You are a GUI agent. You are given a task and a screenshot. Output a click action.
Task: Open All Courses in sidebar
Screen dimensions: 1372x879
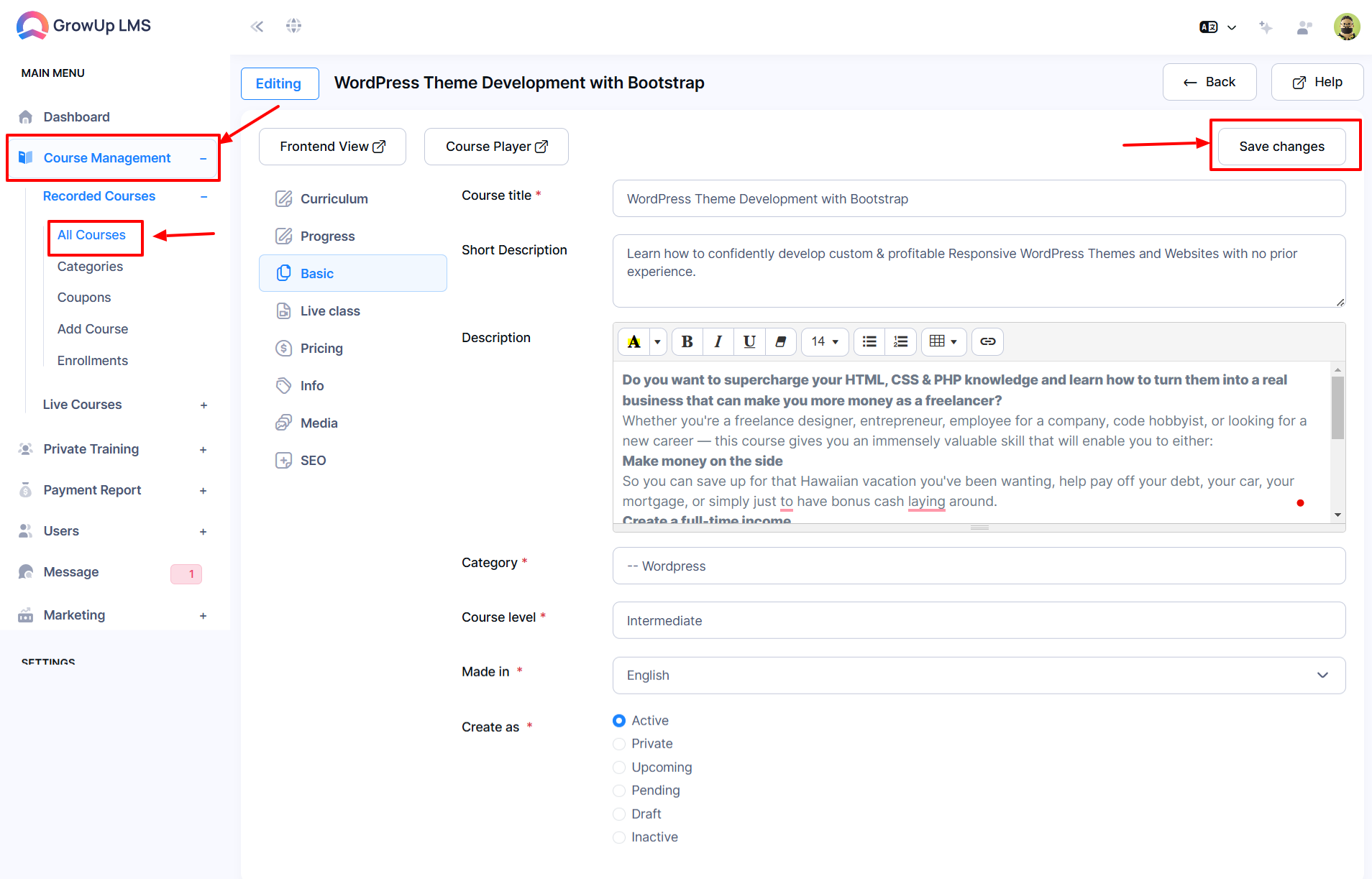pos(91,235)
